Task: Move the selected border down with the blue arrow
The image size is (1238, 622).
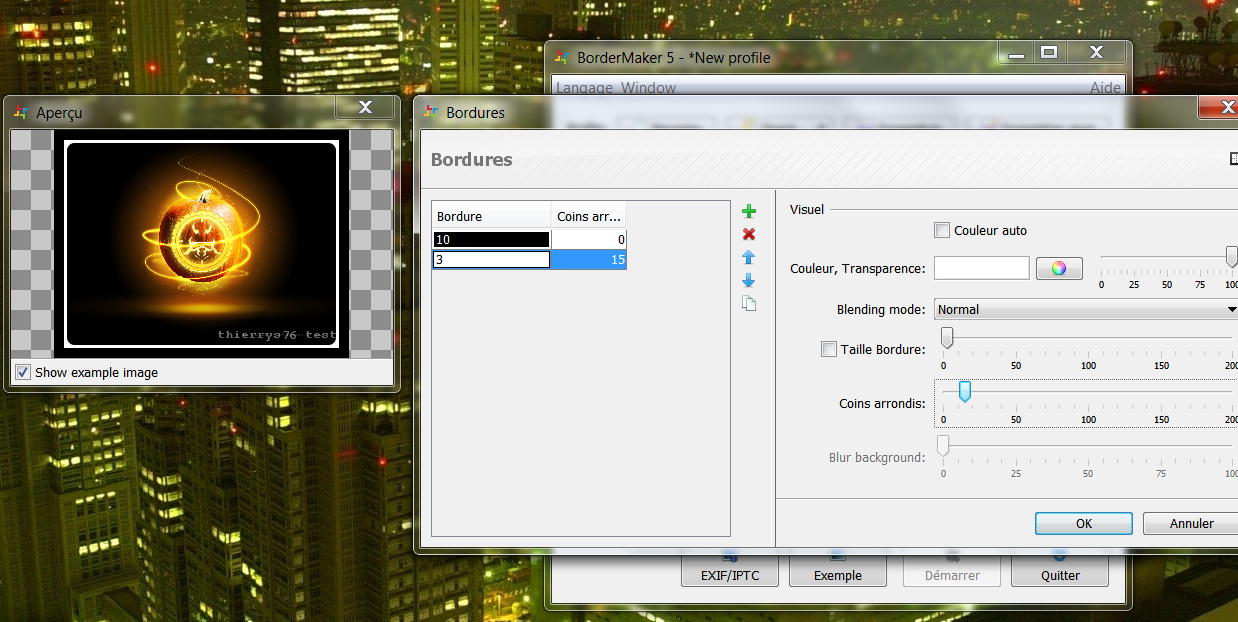Action: click(749, 281)
